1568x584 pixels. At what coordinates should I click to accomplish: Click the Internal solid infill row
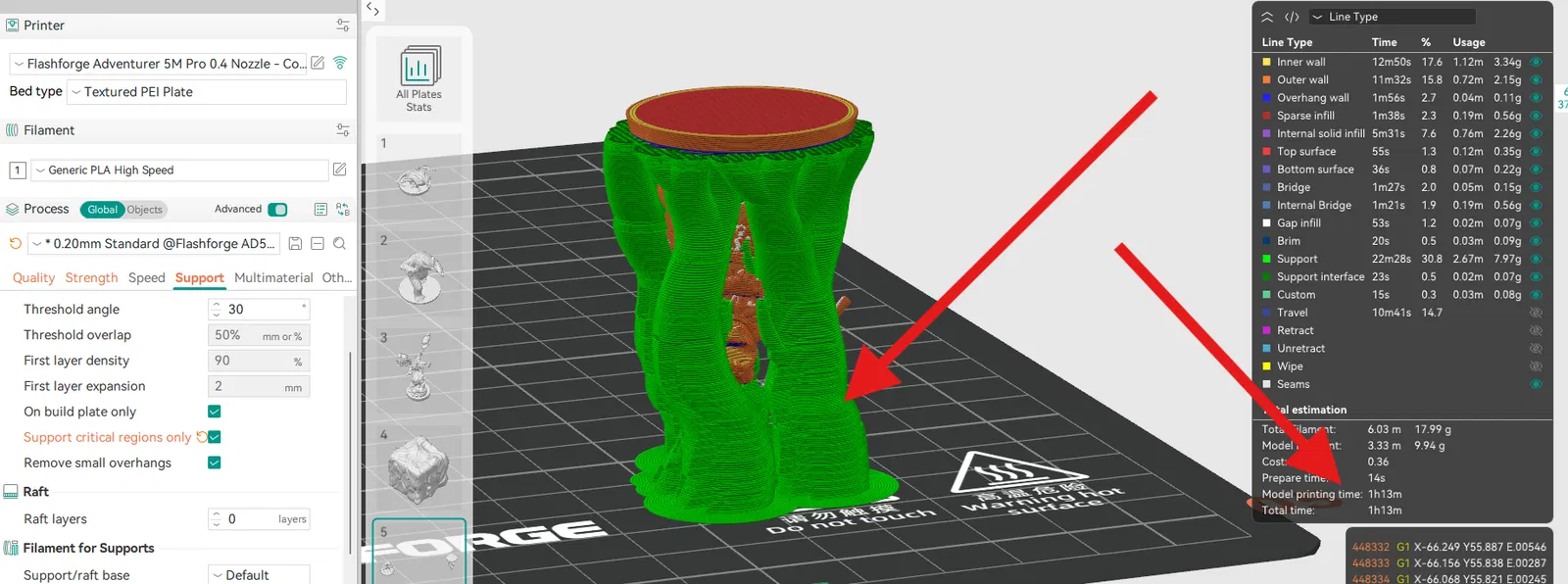pos(1402,133)
